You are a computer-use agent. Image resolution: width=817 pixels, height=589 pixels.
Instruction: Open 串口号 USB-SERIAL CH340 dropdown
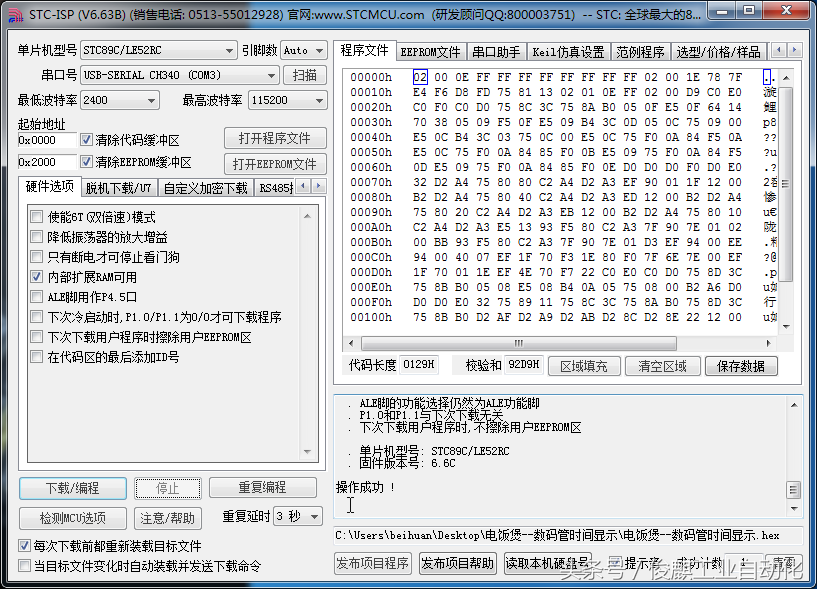180,75
